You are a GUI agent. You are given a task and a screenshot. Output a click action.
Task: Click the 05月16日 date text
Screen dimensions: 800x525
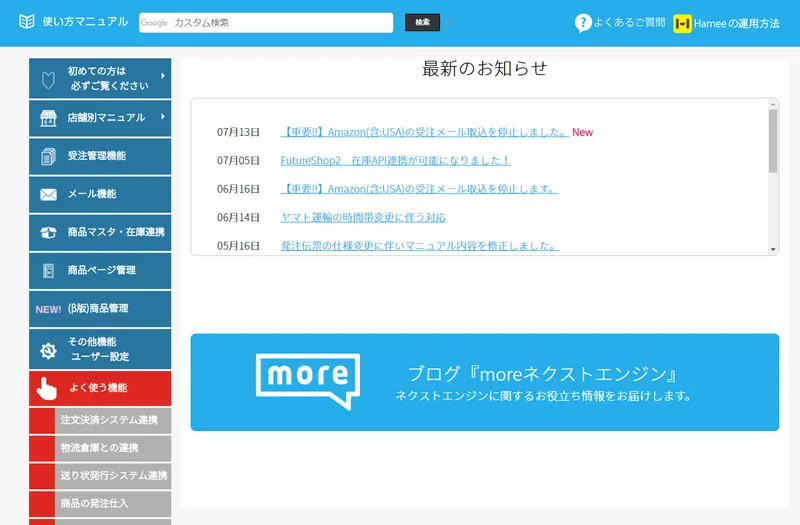(238, 246)
